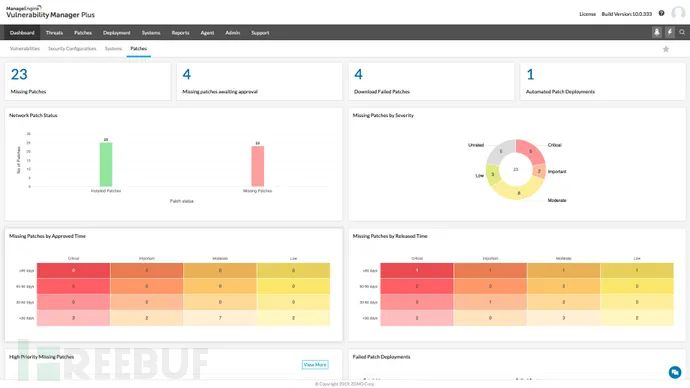Switch to the Security Configurations tab
690x388 pixels.
click(72, 48)
